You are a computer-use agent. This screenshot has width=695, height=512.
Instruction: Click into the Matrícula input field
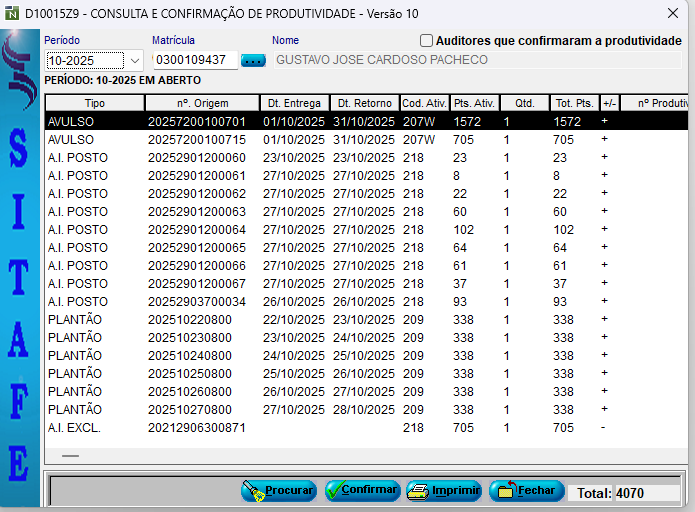click(196, 60)
